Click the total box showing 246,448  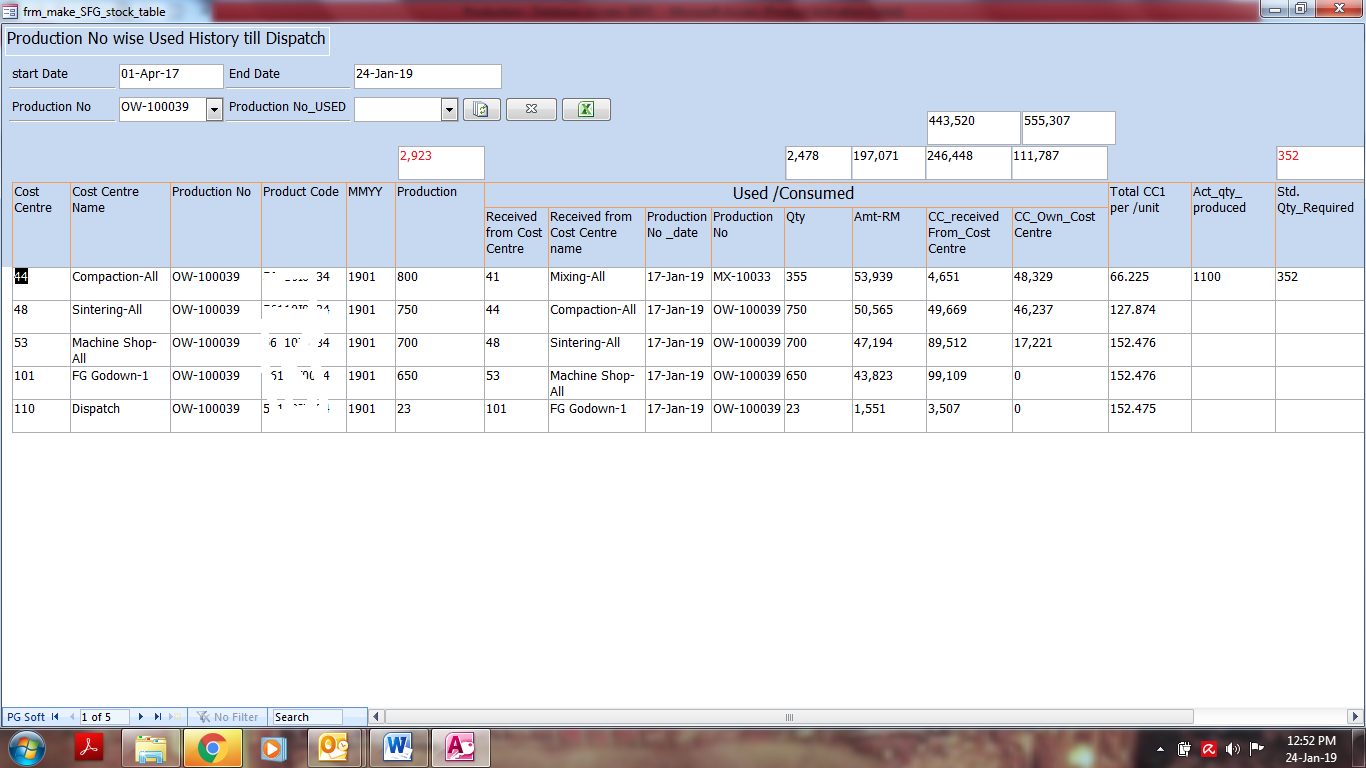click(969, 163)
